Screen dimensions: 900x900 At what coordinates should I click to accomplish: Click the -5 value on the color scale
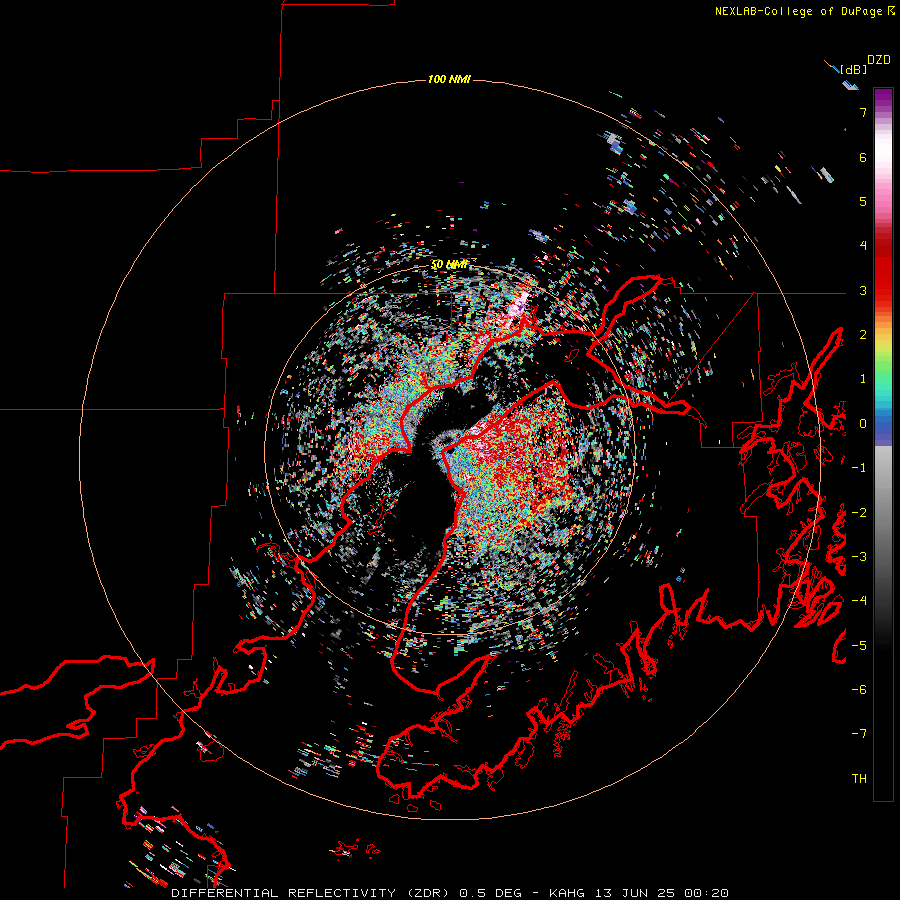(859, 646)
